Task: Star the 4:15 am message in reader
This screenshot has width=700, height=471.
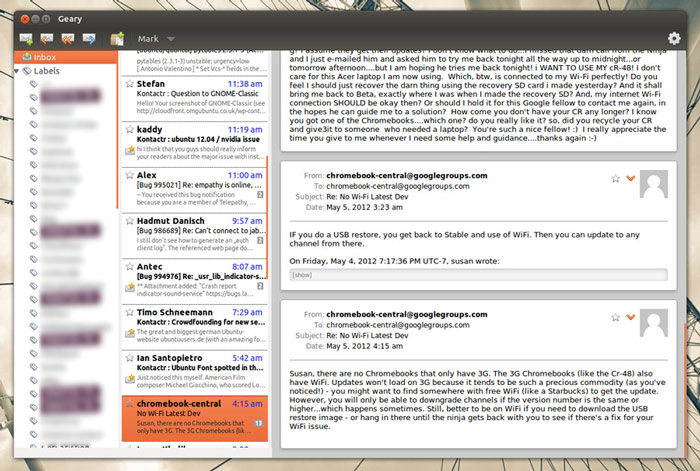Action: [615, 317]
